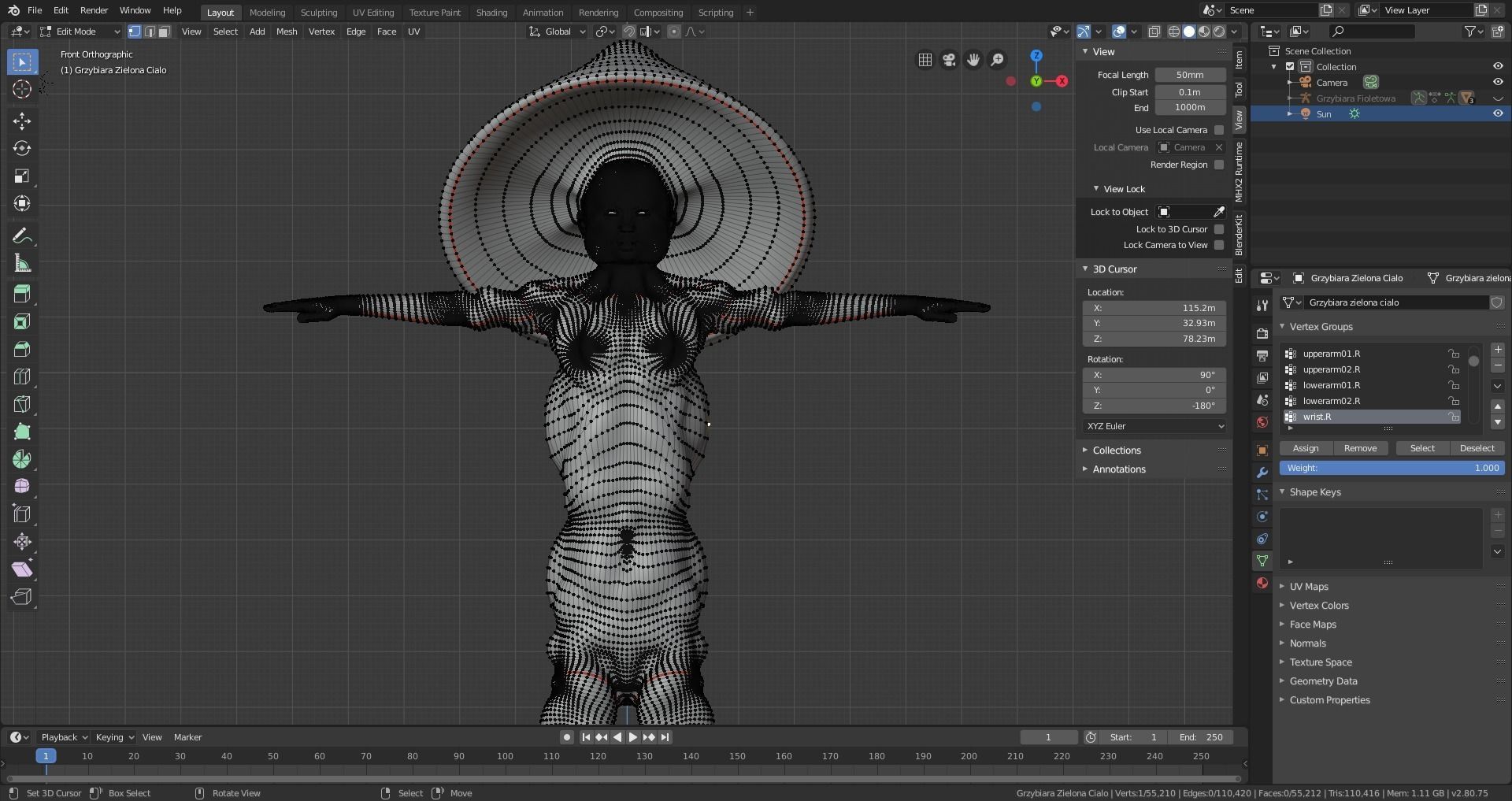Click the play animation button
The width and height of the screenshot is (1512, 801).
(x=633, y=737)
